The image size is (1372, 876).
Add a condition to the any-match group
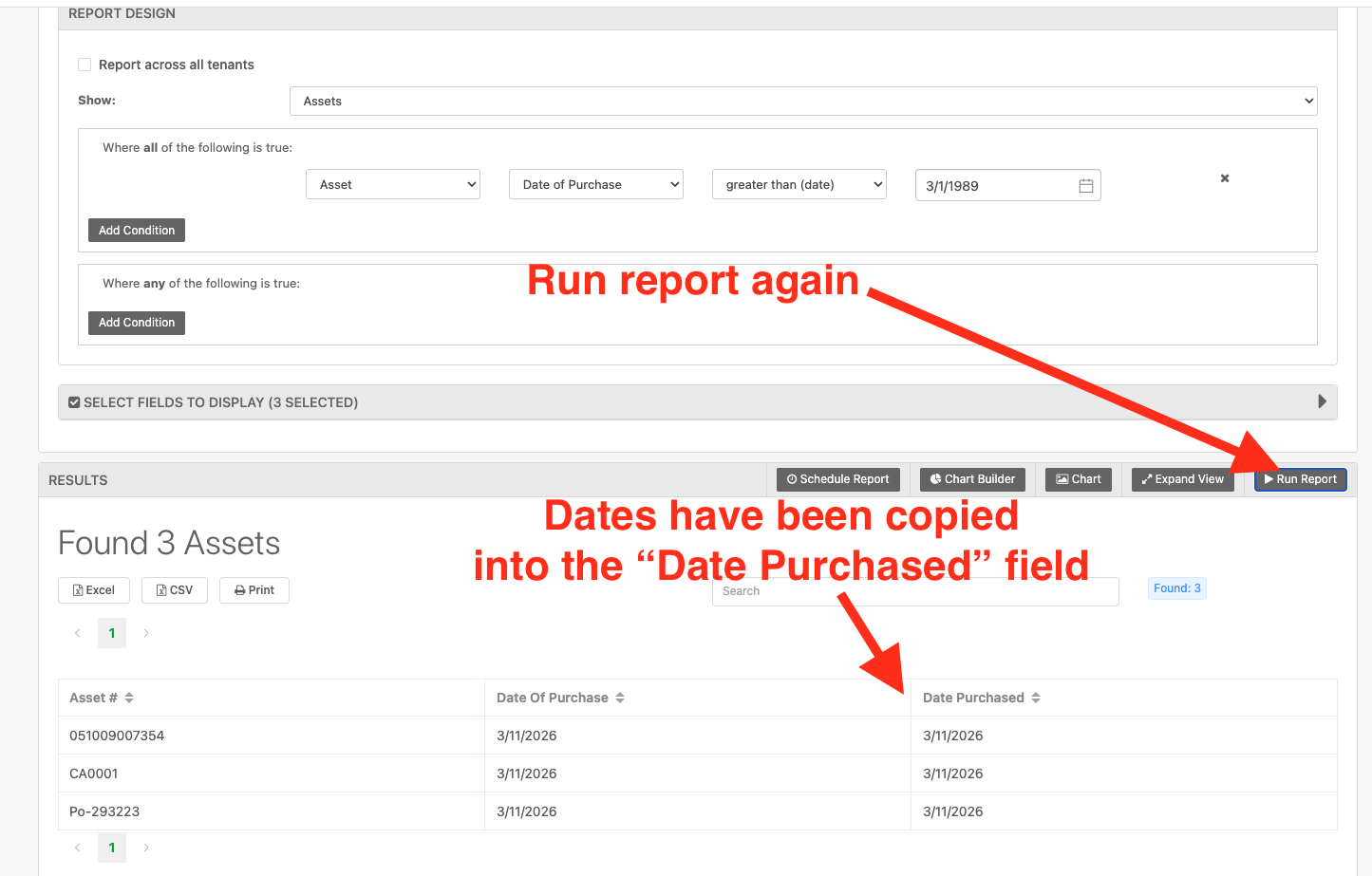coord(136,322)
